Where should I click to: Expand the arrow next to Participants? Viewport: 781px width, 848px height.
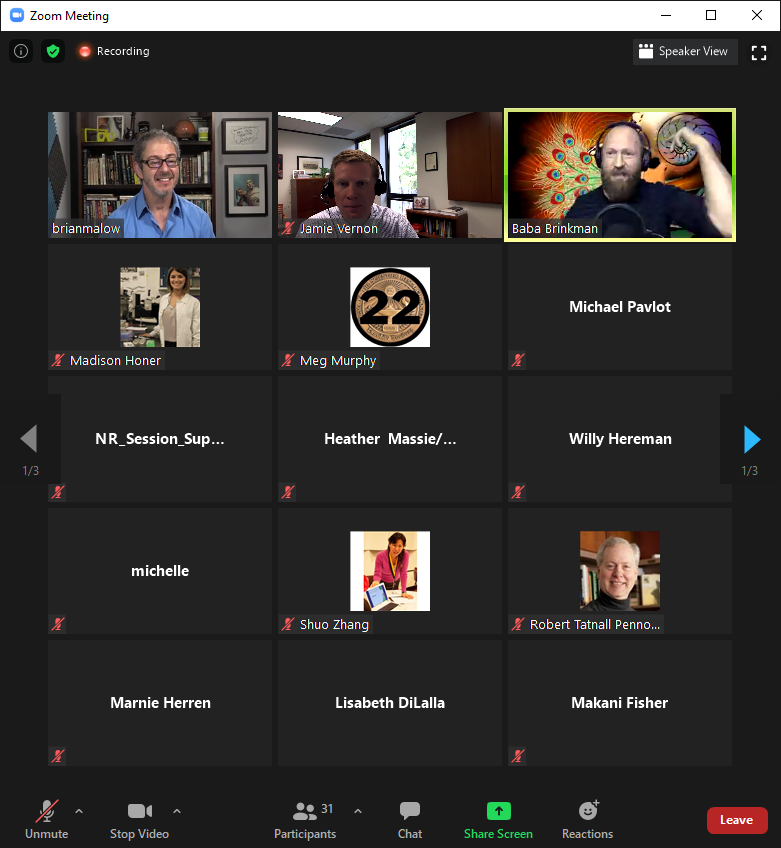[x=358, y=811]
